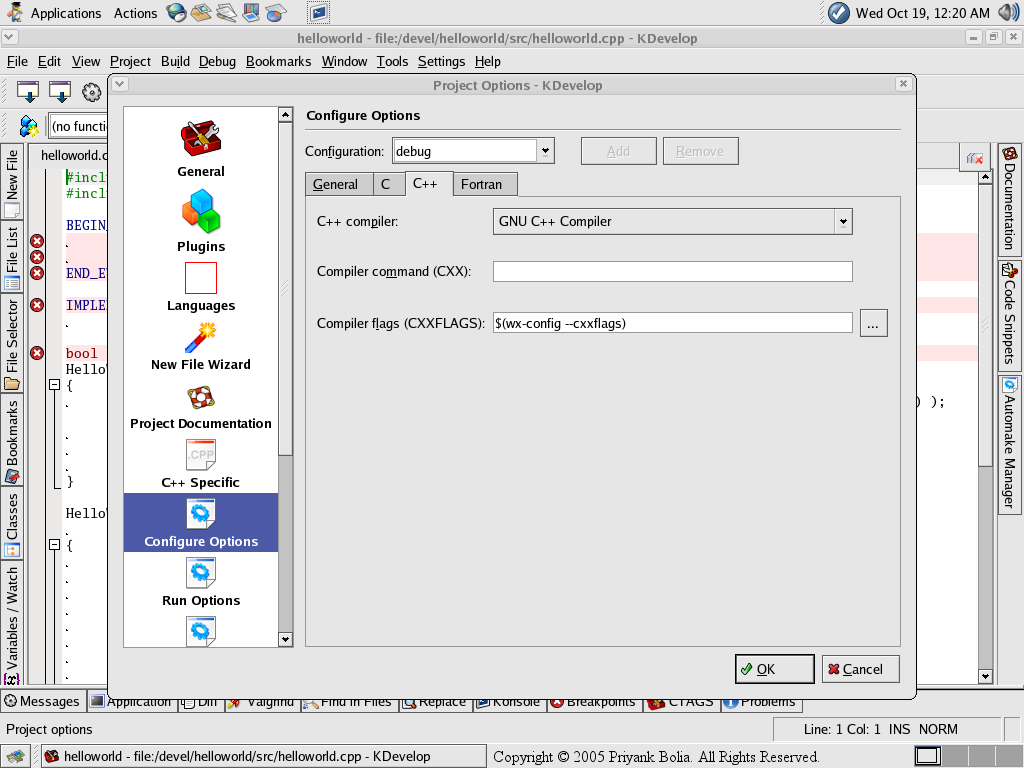
Task: Open the Actions menu in top panel
Action: click(x=135, y=13)
